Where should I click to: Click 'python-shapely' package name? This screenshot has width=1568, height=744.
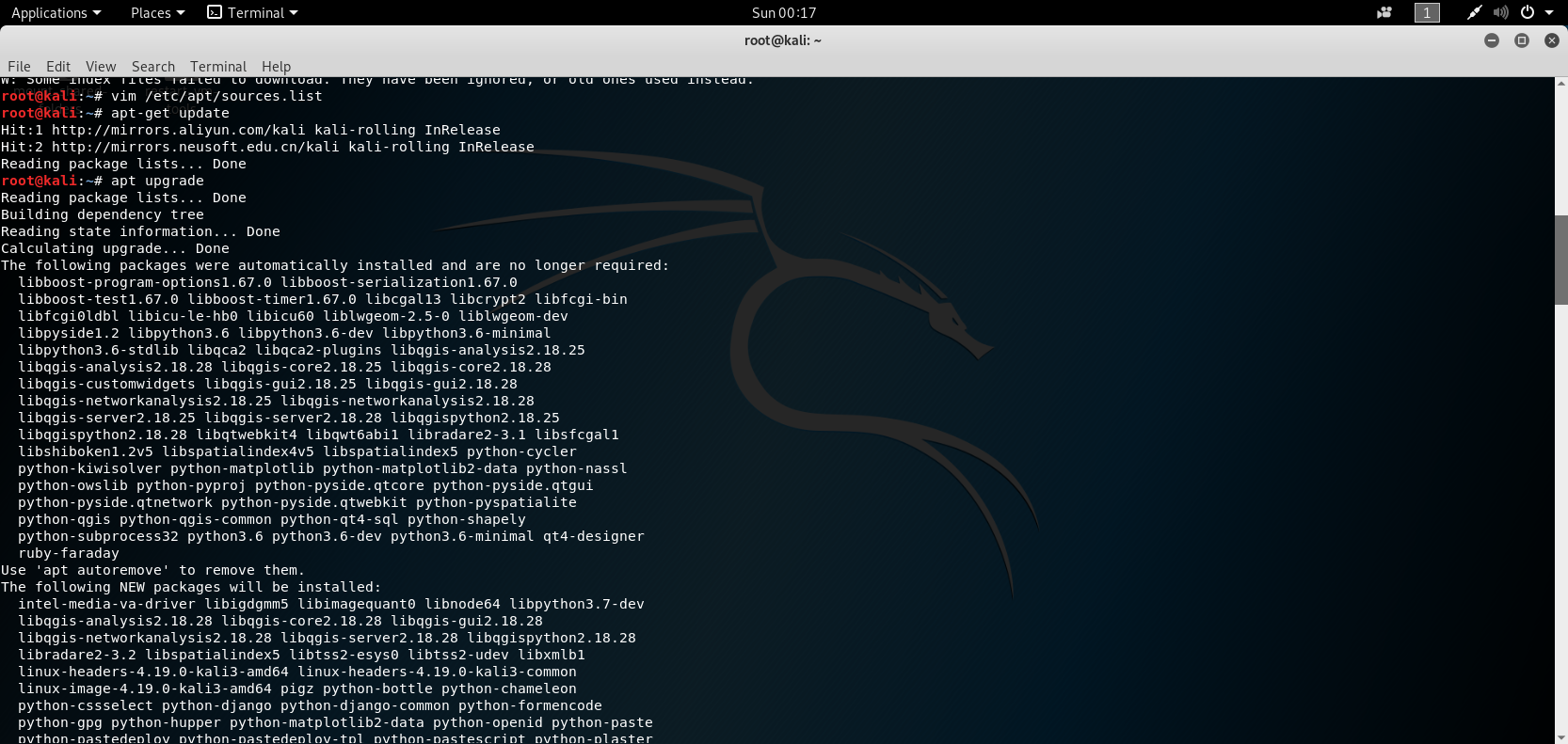(x=467, y=519)
